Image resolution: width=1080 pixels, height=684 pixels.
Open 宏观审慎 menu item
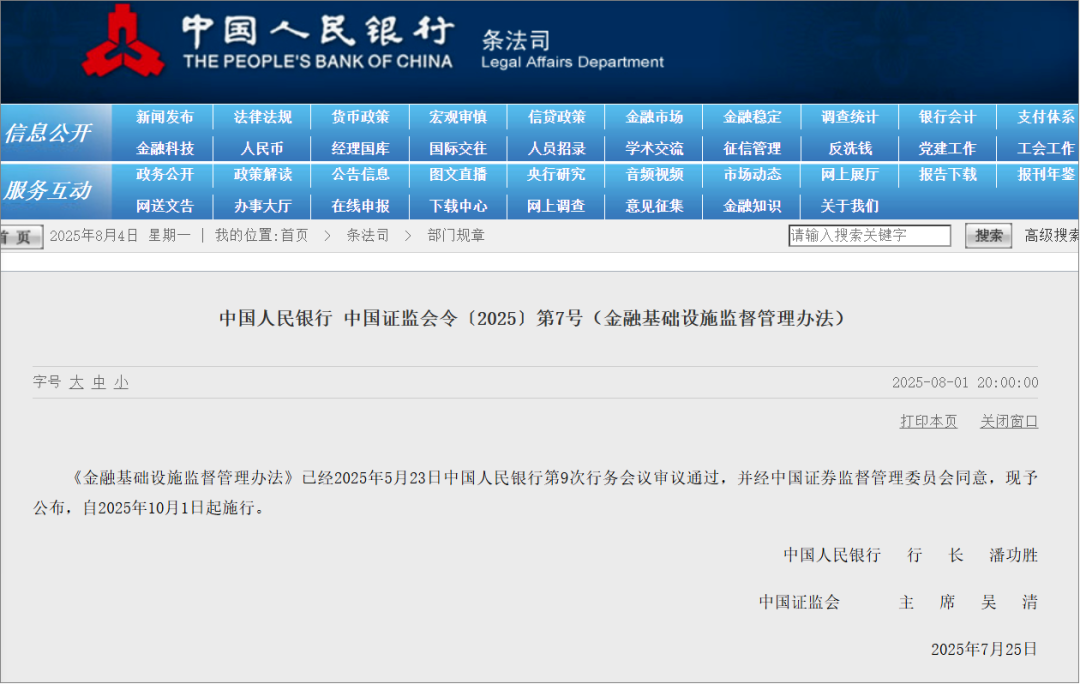click(x=458, y=117)
